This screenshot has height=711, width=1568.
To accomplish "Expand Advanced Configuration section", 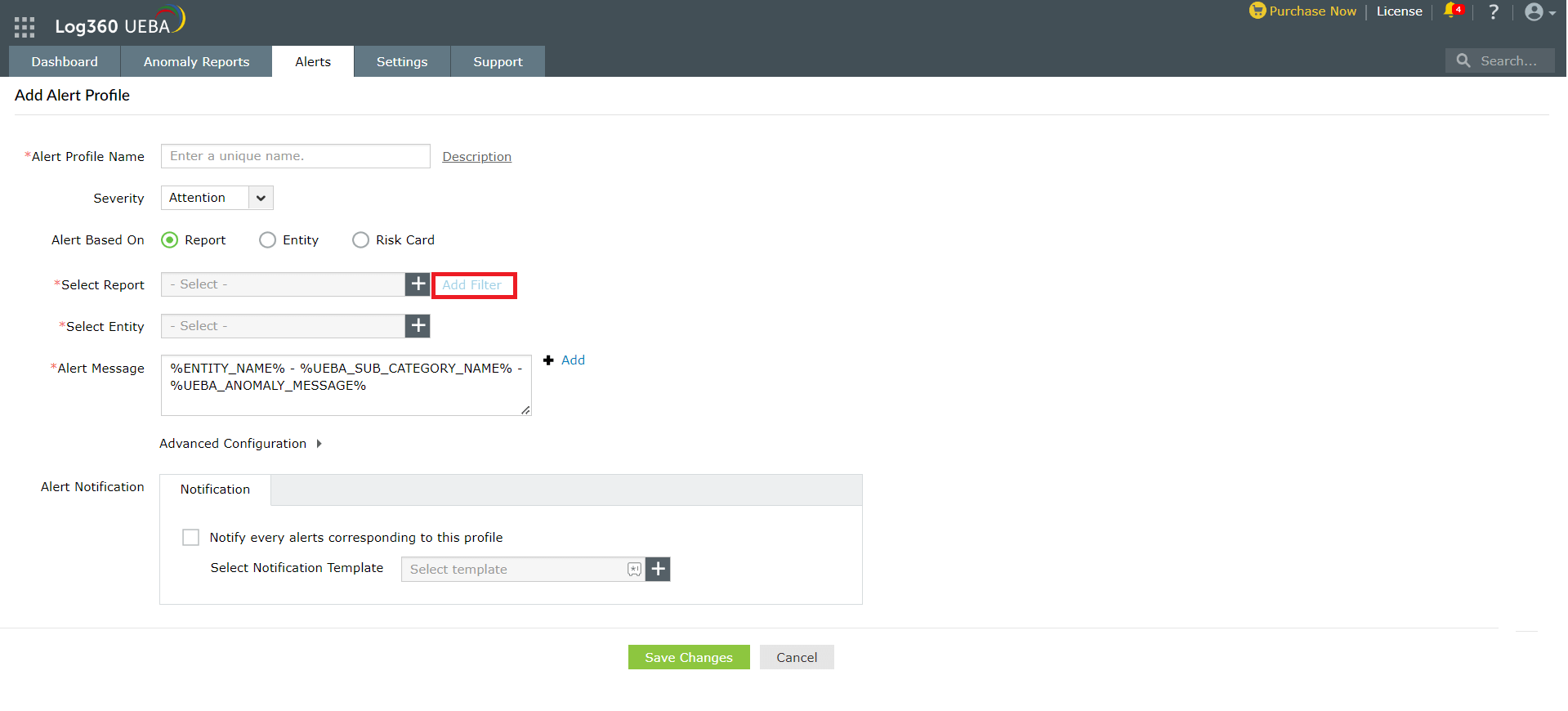I will (241, 444).
